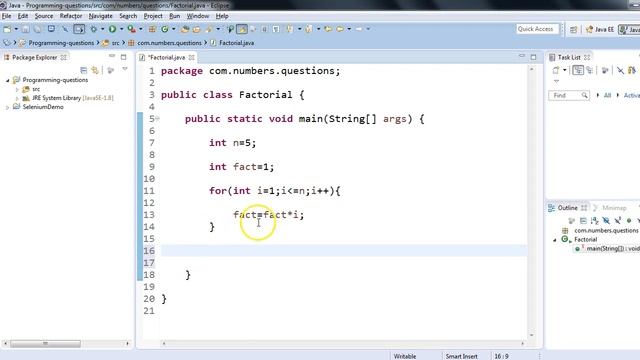
Task: Open the New Java Class dropdown arrow
Action: click(173, 29)
